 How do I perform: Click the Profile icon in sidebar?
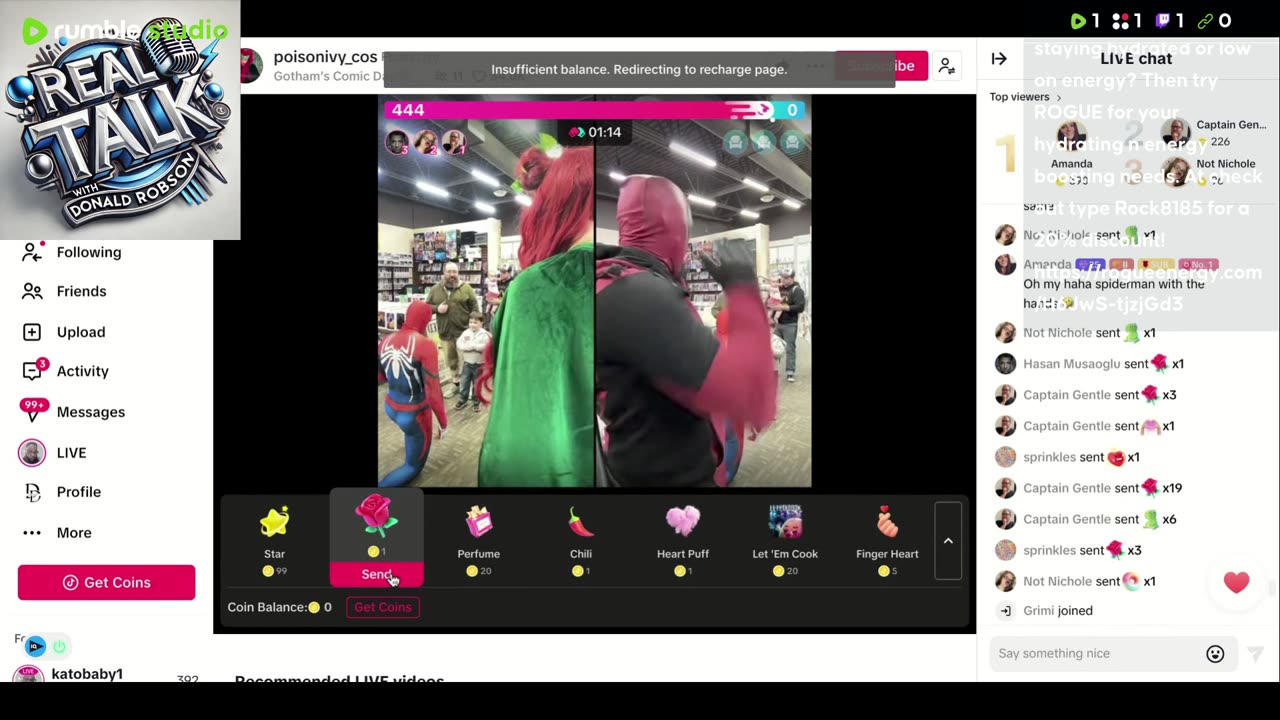(32, 492)
